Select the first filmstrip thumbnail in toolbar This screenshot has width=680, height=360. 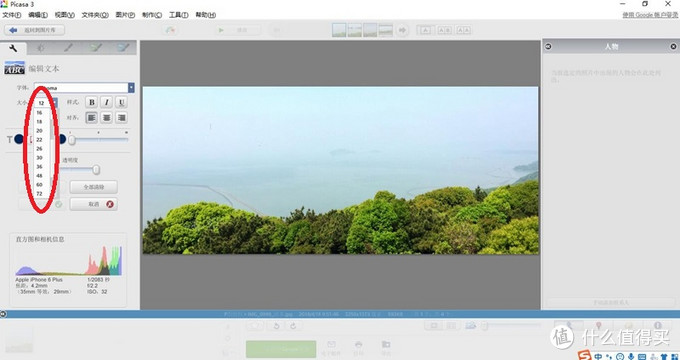339,30
